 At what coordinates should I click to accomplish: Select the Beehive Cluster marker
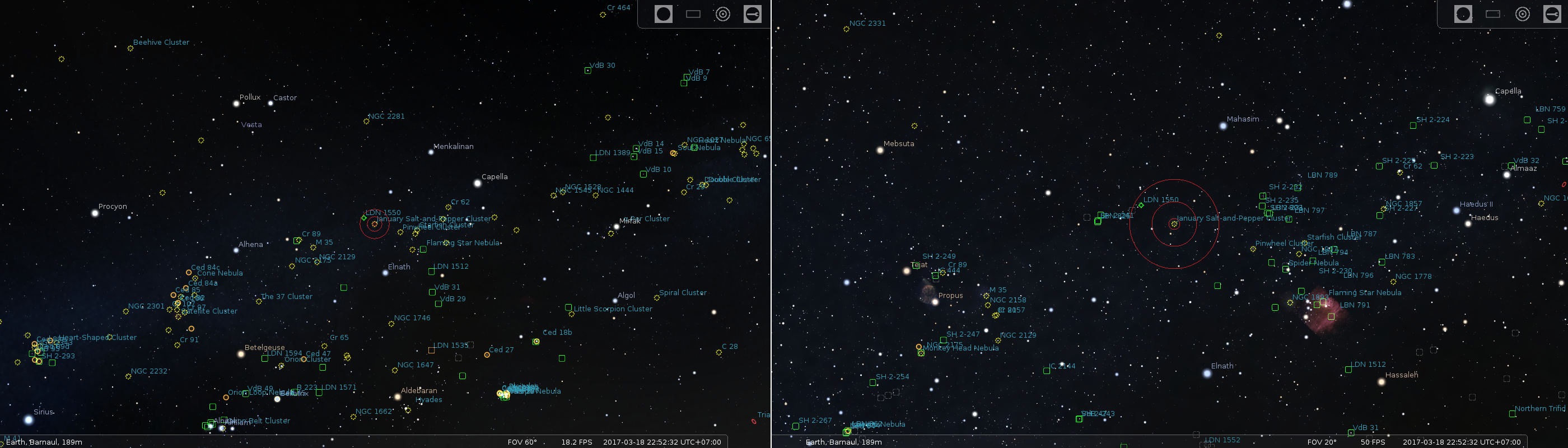[130, 49]
